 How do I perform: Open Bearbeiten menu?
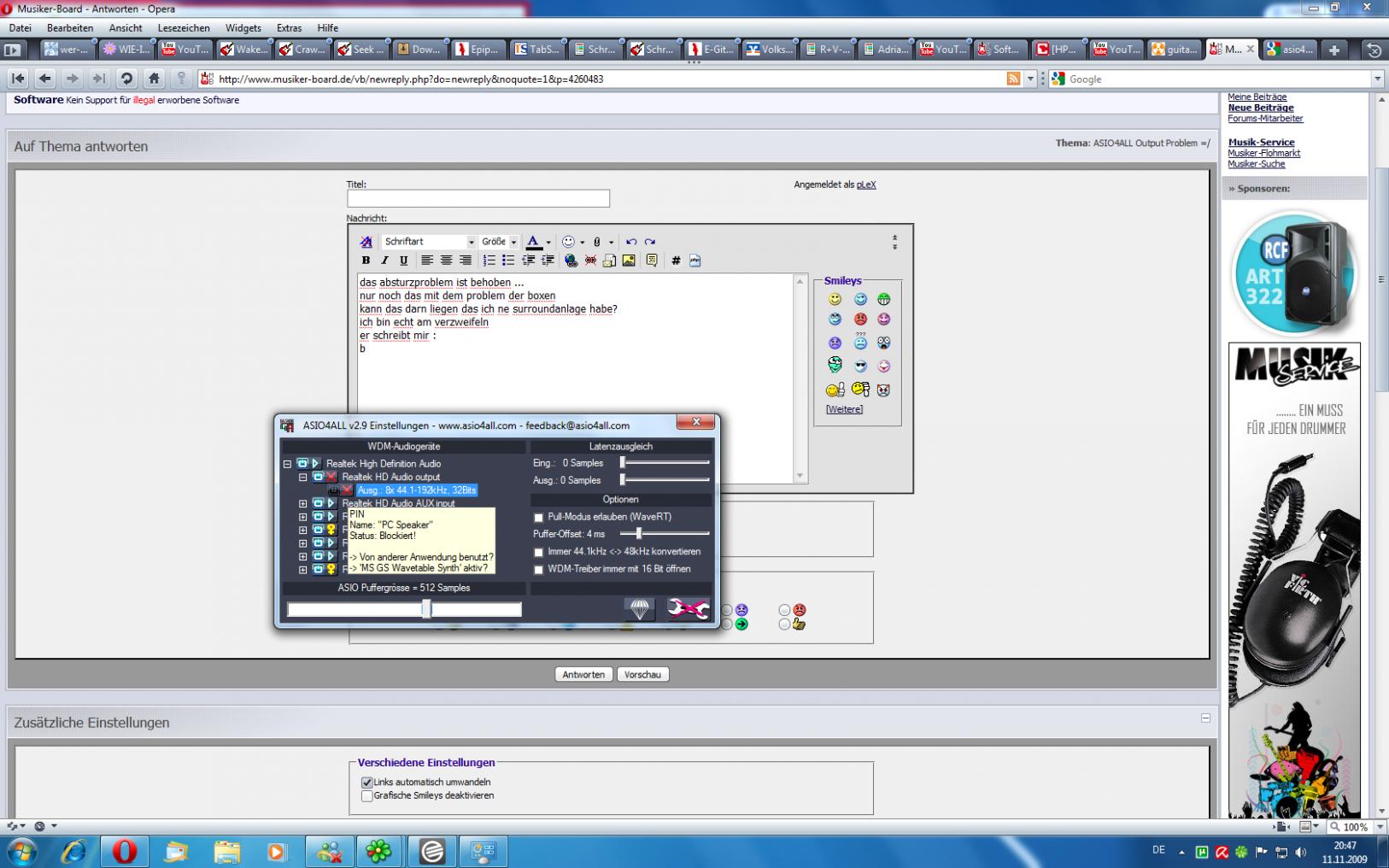pyautogui.click(x=70, y=28)
